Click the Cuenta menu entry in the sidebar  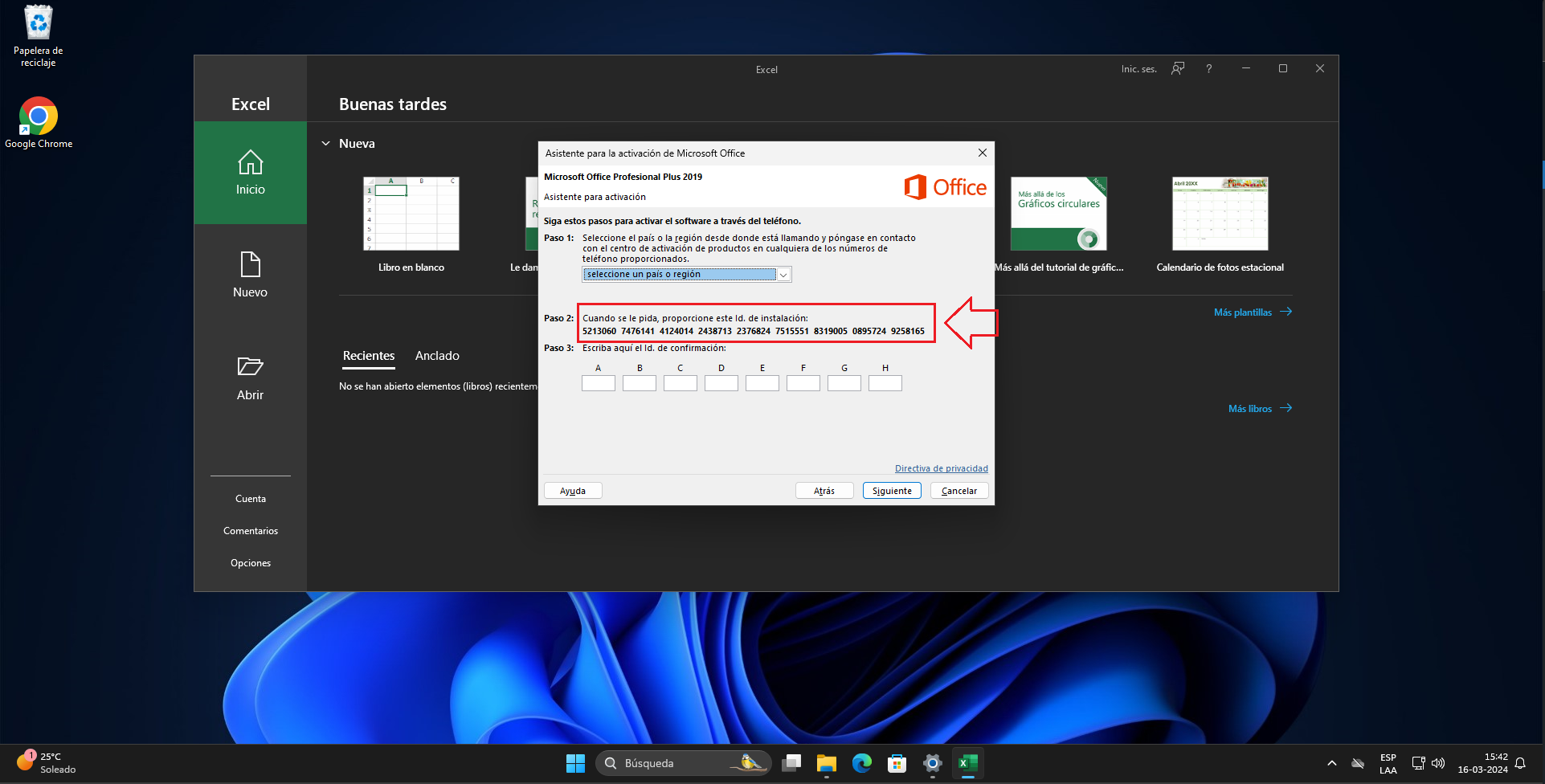click(250, 498)
